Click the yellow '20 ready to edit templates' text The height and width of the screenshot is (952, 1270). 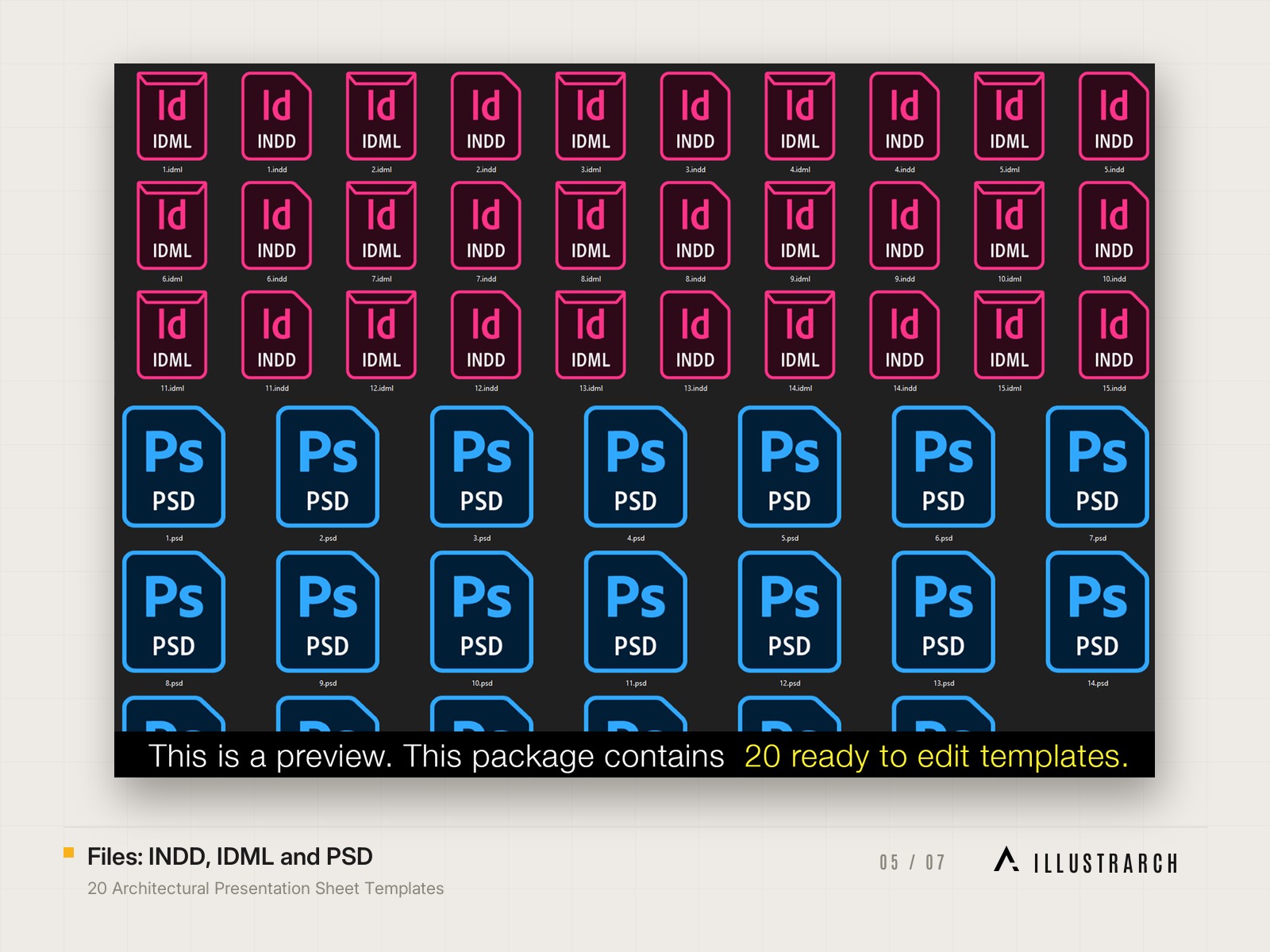[x=937, y=756]
